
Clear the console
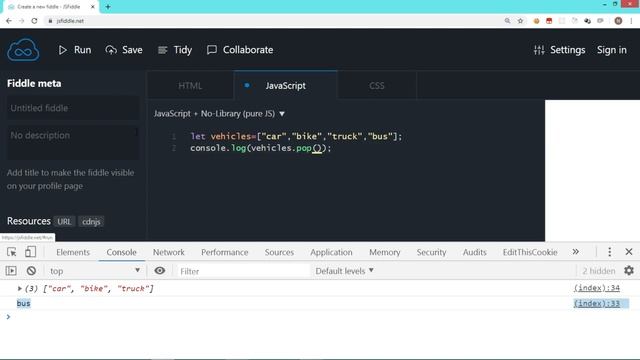[x=31, y=271]
